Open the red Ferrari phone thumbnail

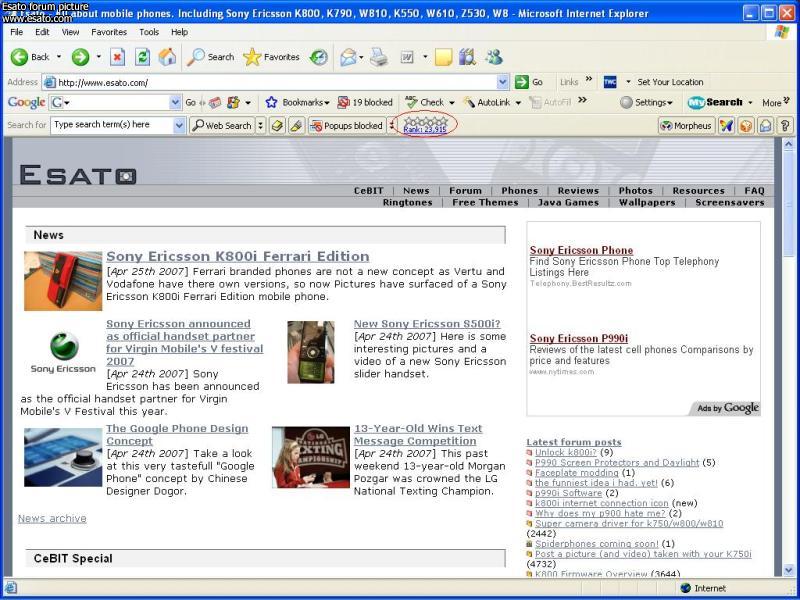pos(63,281)
